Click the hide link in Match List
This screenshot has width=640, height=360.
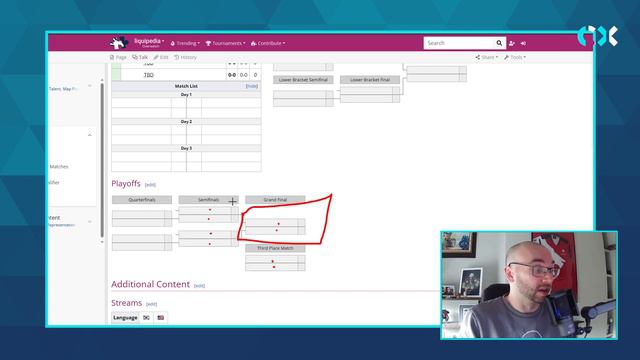[251, 86]
